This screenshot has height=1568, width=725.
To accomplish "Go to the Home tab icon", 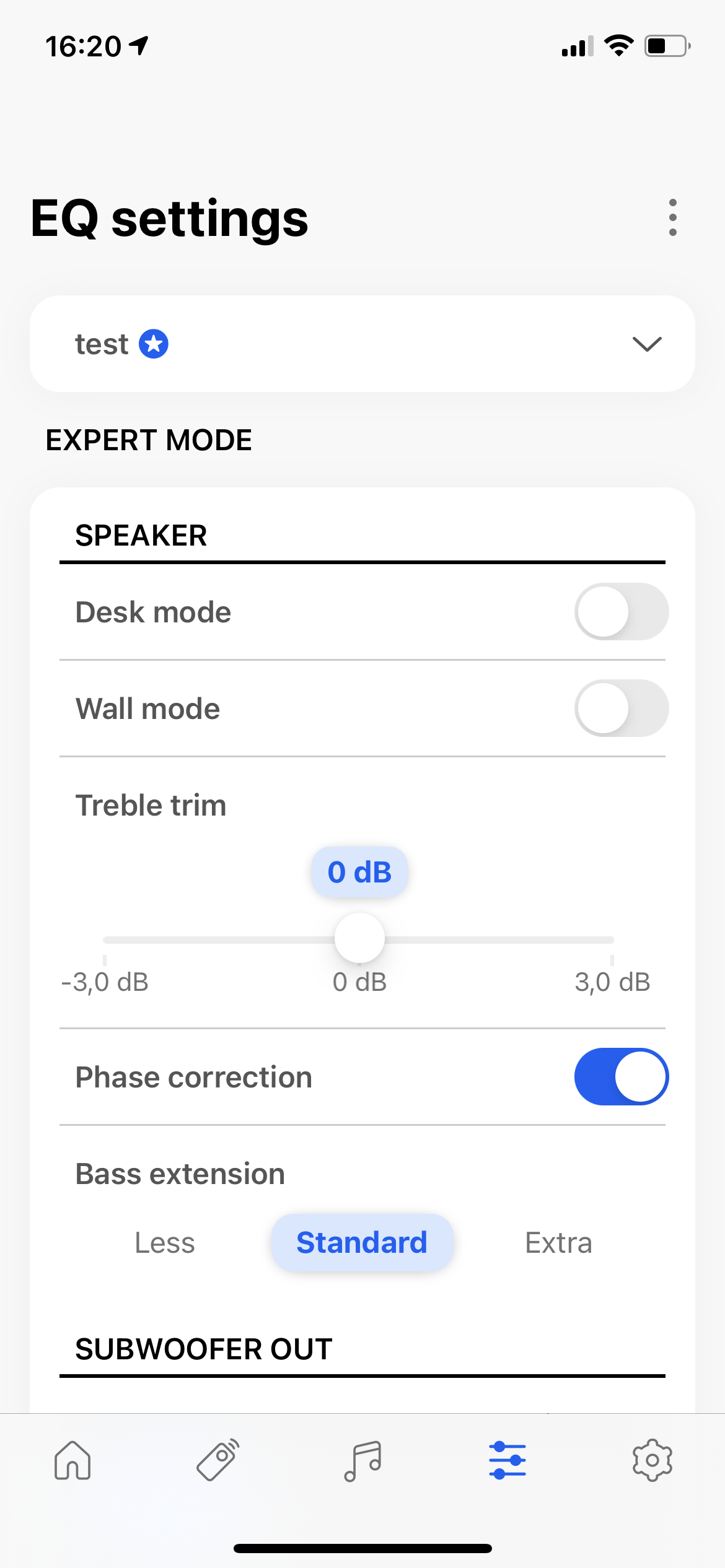I will [x=72, y=1460].
